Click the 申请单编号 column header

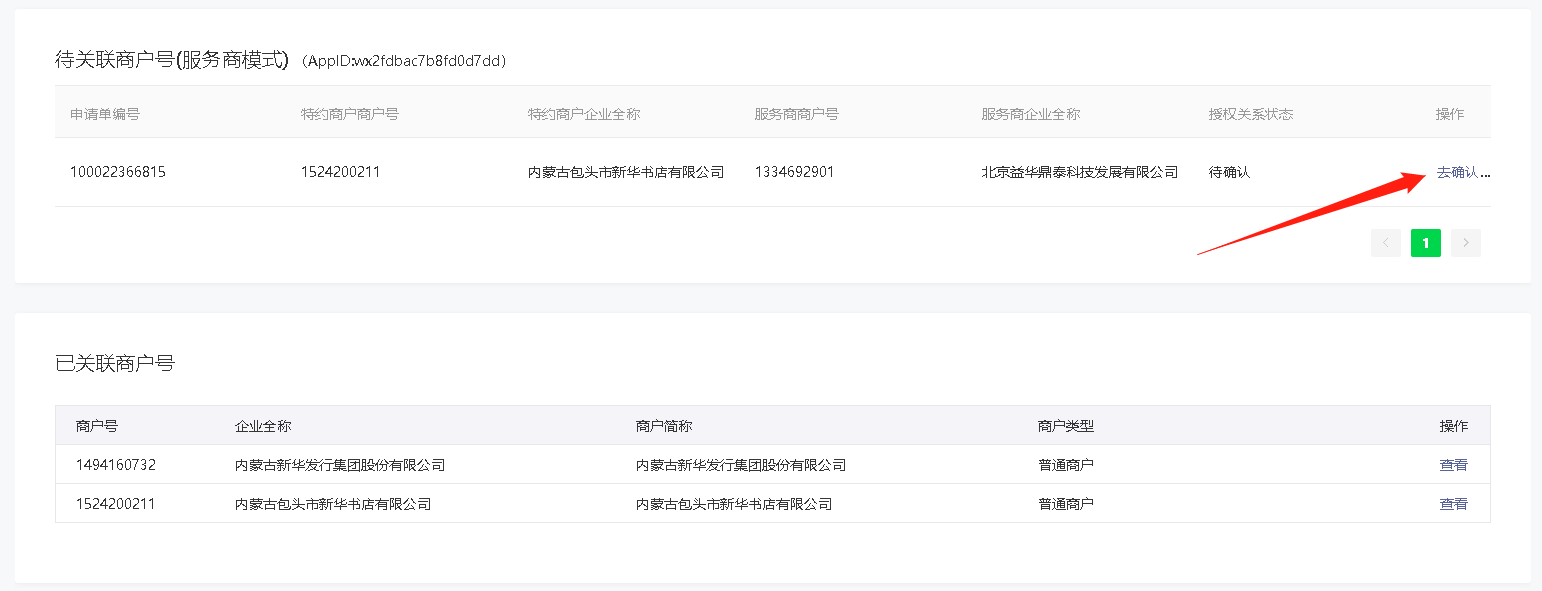coord(105,114)
